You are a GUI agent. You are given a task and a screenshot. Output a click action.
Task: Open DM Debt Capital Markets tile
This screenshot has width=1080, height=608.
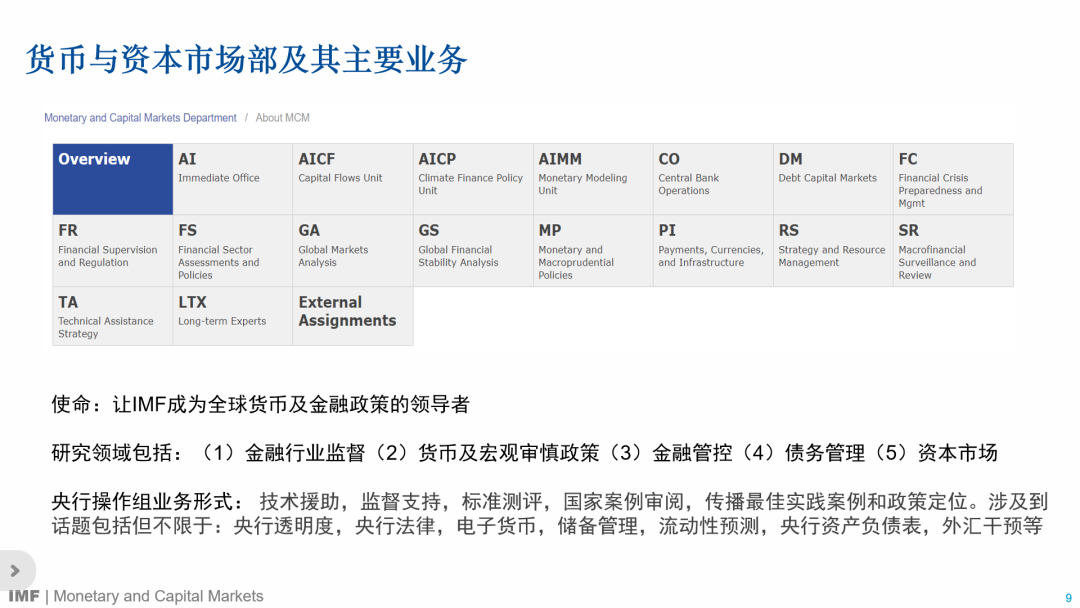832,179
